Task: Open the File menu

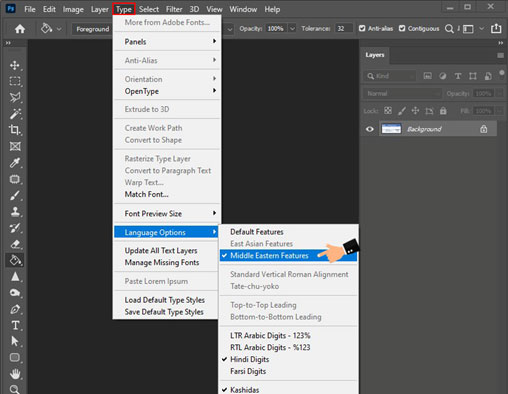Action: pos(30,9)
